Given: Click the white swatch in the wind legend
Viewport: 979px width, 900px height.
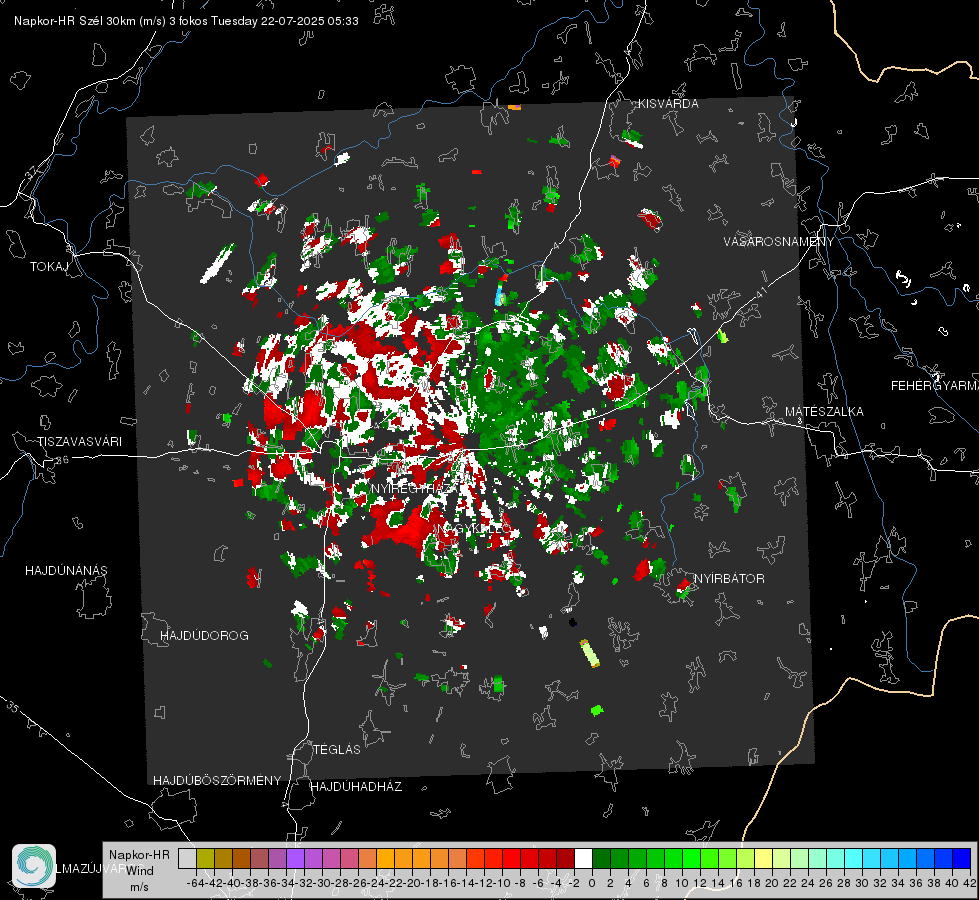Looking at the screenshot, I should [x=583, y=858].
